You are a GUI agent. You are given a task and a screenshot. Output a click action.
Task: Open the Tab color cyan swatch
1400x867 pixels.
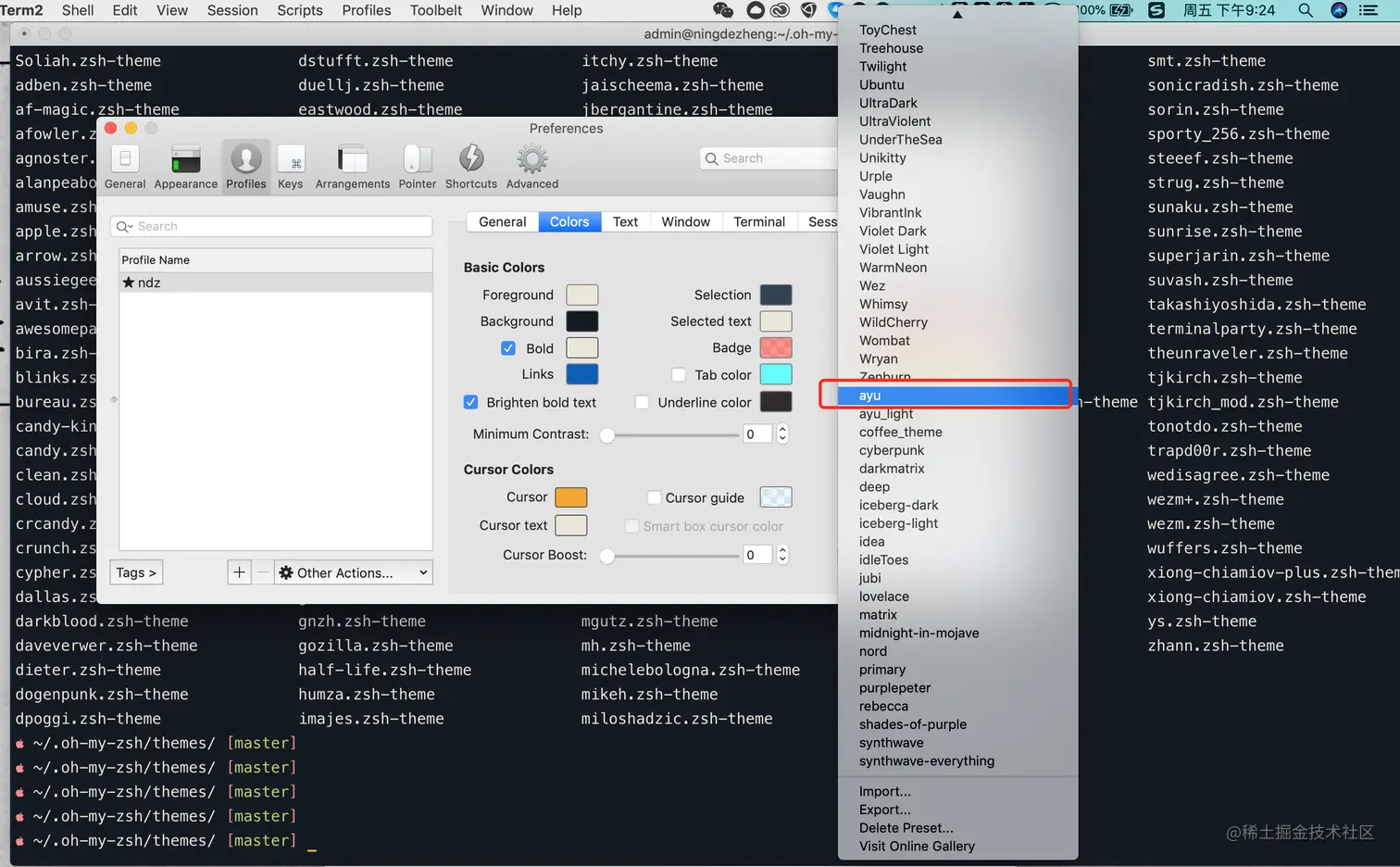(776, 374)
